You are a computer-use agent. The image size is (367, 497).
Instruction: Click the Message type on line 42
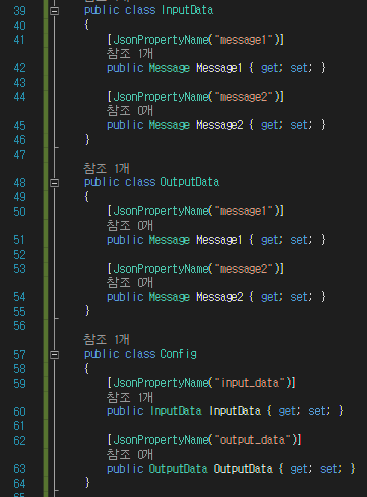[169, 68]
